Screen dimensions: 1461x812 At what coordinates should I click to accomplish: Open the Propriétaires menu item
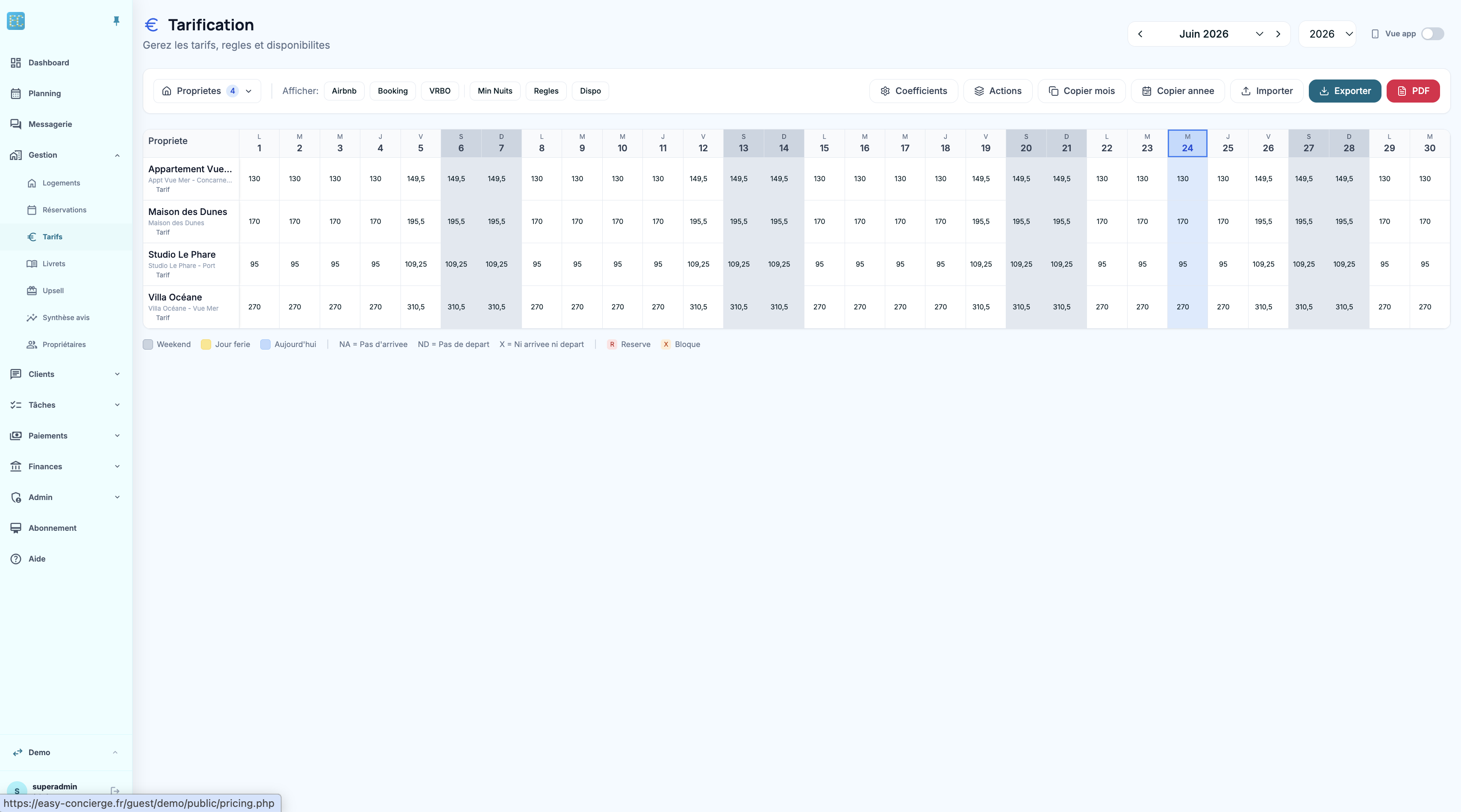point(66,345)
